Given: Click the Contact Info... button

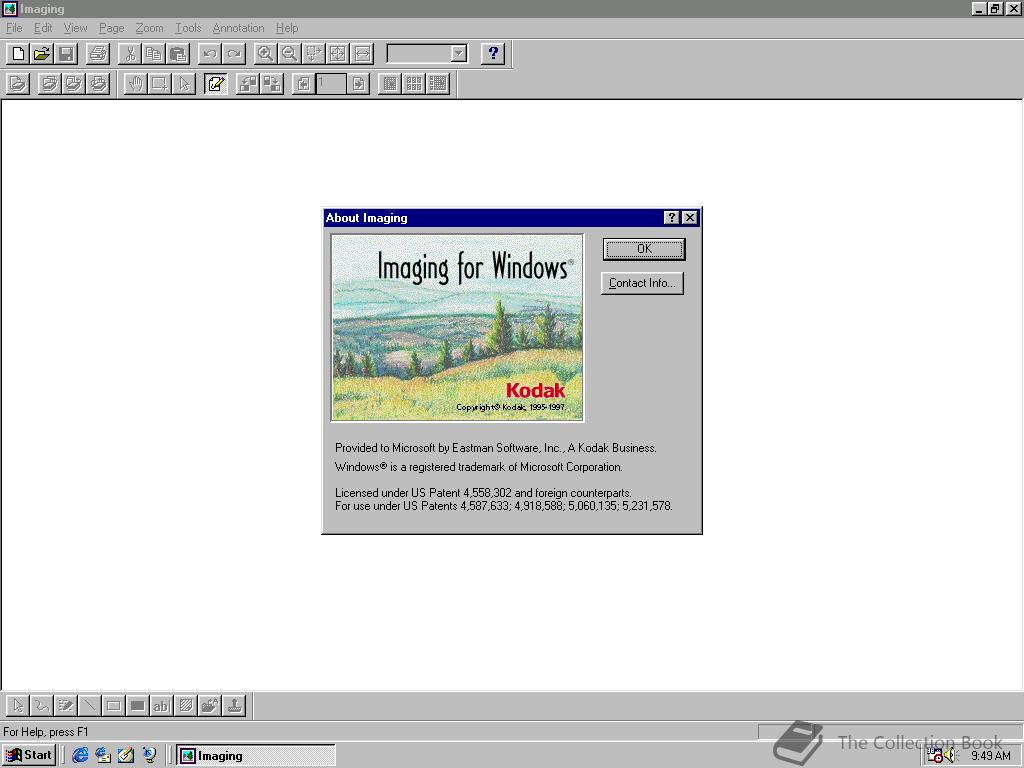Looking at the screenshot, I should coord(642,283).
